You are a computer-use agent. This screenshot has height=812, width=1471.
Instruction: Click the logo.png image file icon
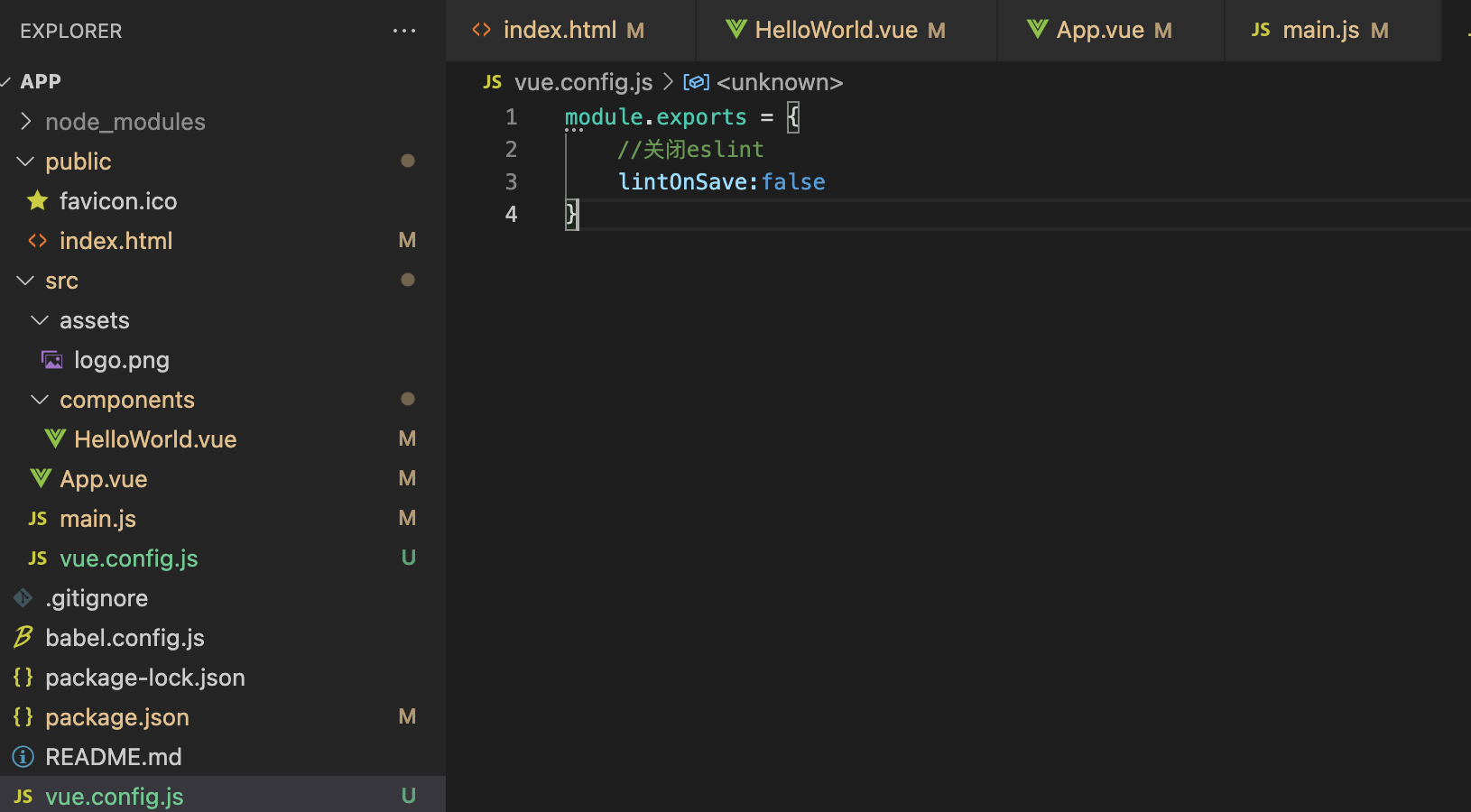[52, 360]
